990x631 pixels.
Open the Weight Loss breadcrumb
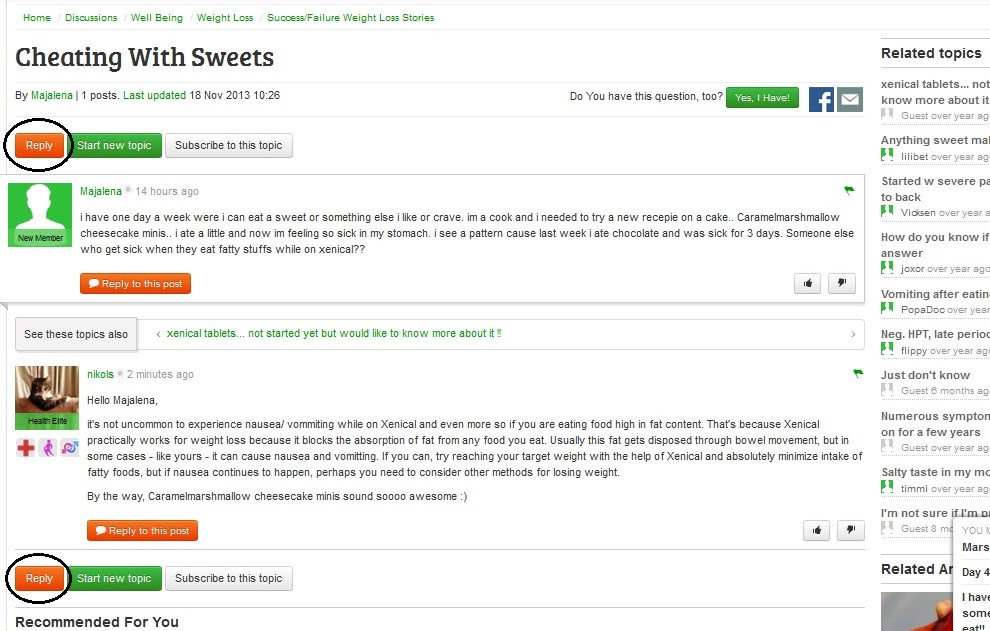tap(225, 18)
